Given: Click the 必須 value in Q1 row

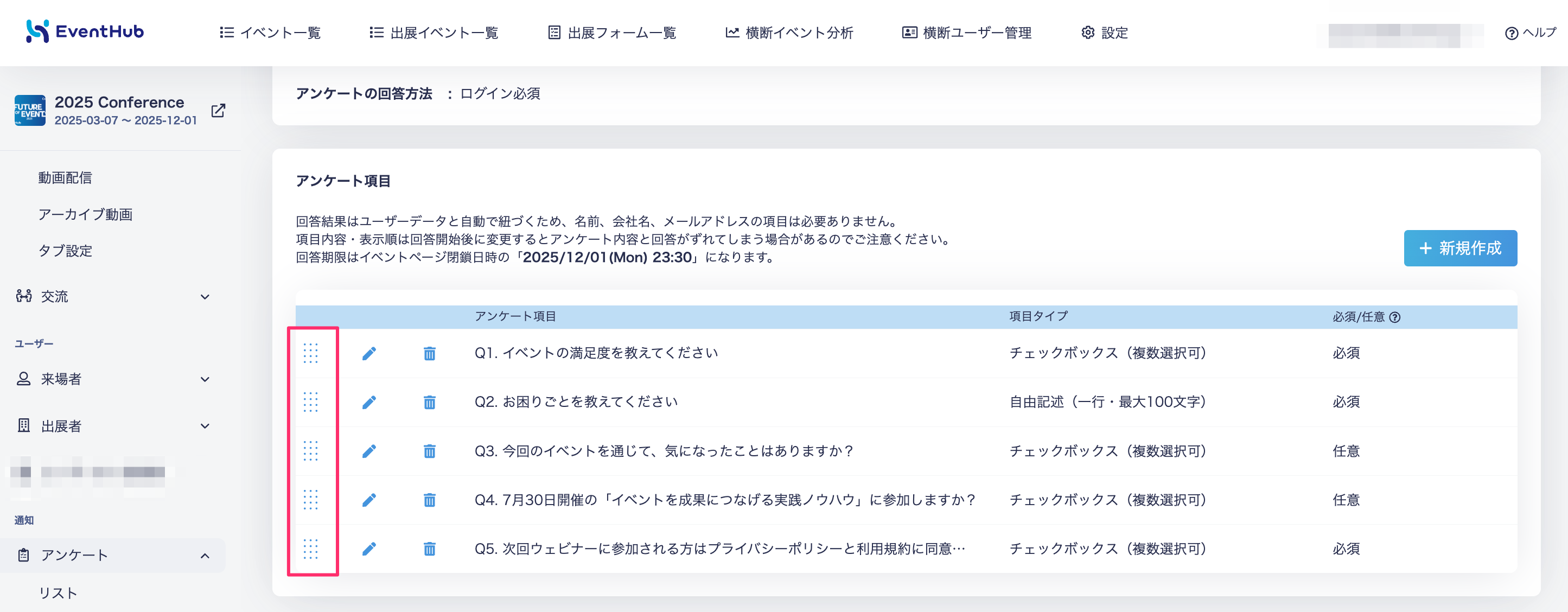Looking at the screenshot, I should tap(1346, 353).
